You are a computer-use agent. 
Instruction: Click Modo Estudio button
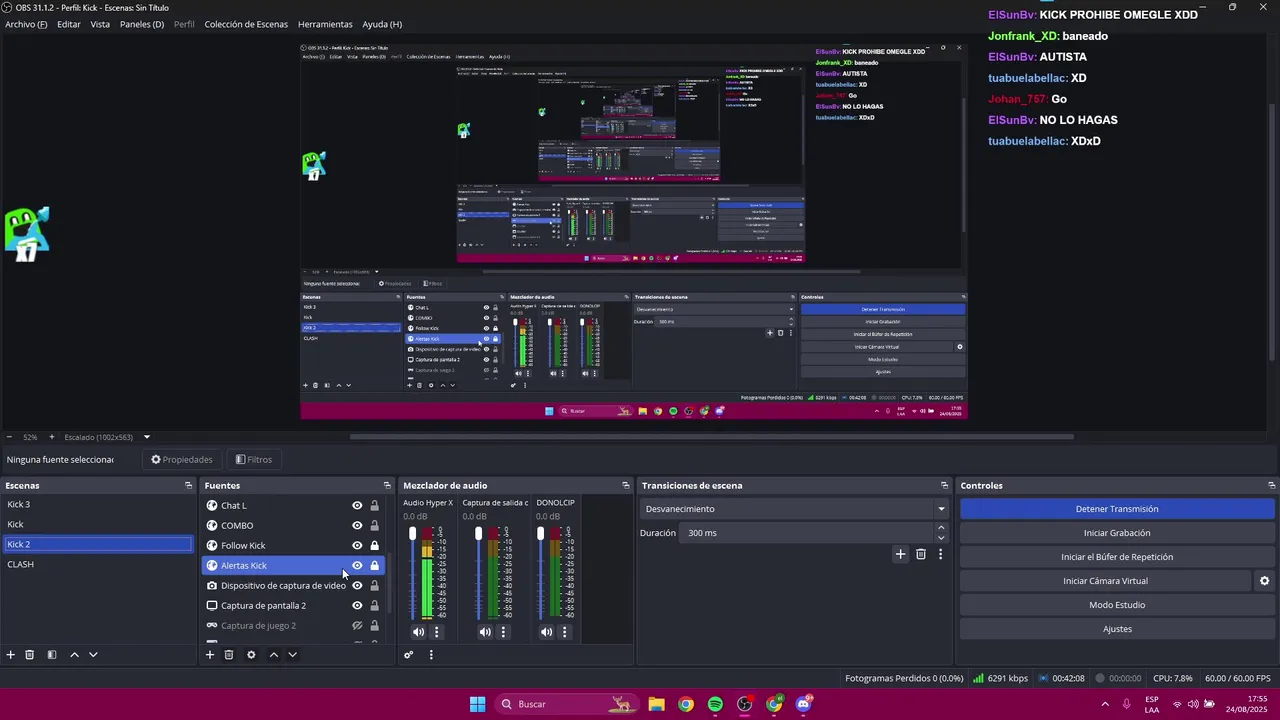coord(1117,605)
